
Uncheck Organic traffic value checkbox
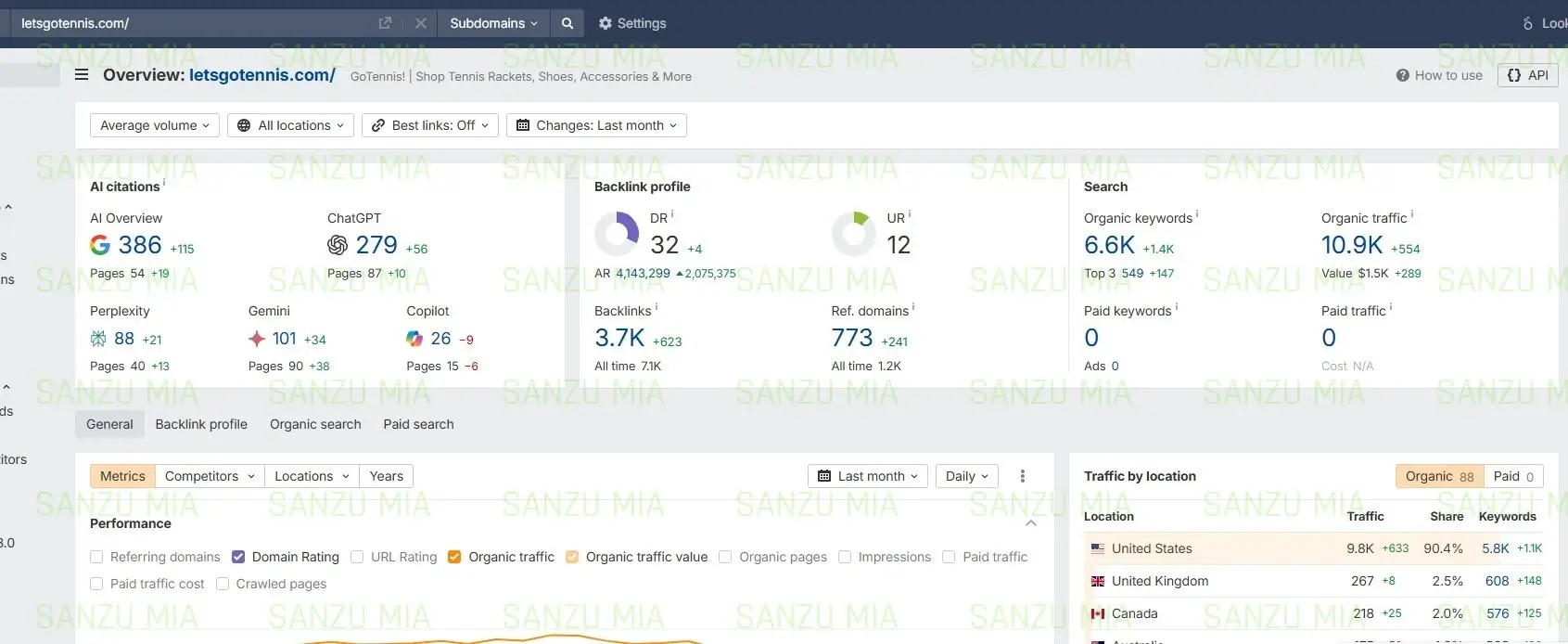click(572, 557)
